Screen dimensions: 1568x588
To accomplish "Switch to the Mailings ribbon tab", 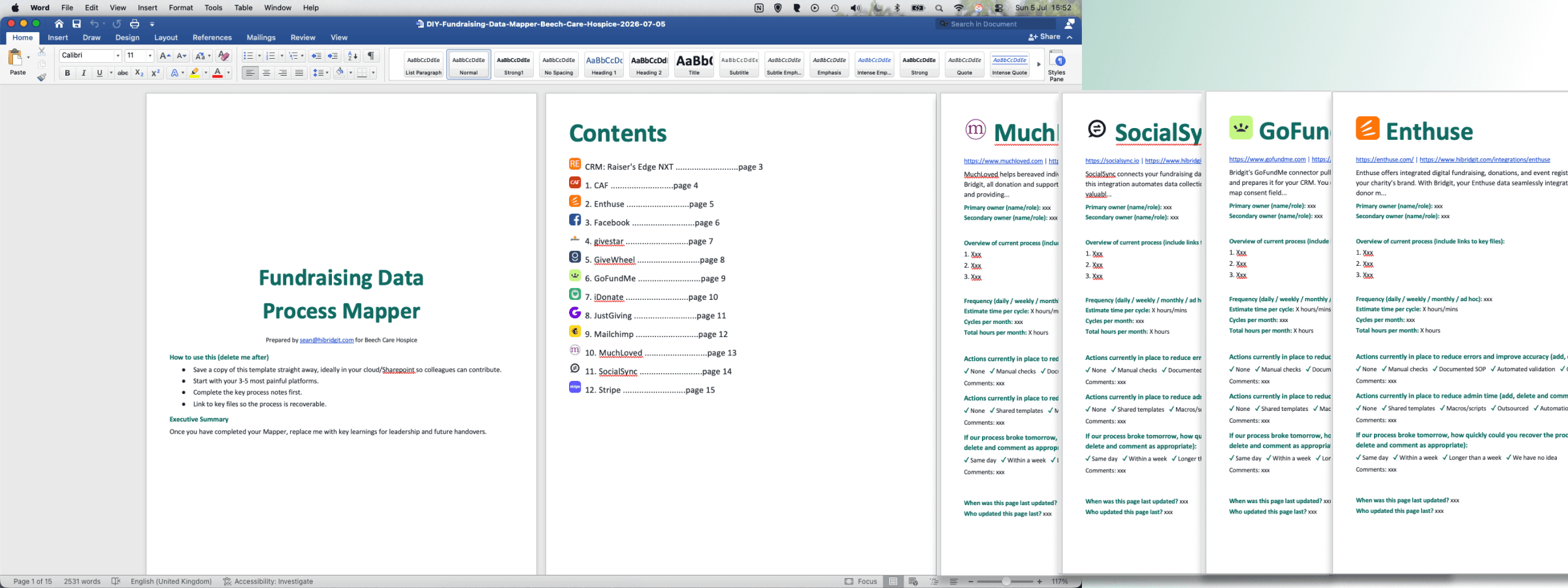I will (261, 37).
